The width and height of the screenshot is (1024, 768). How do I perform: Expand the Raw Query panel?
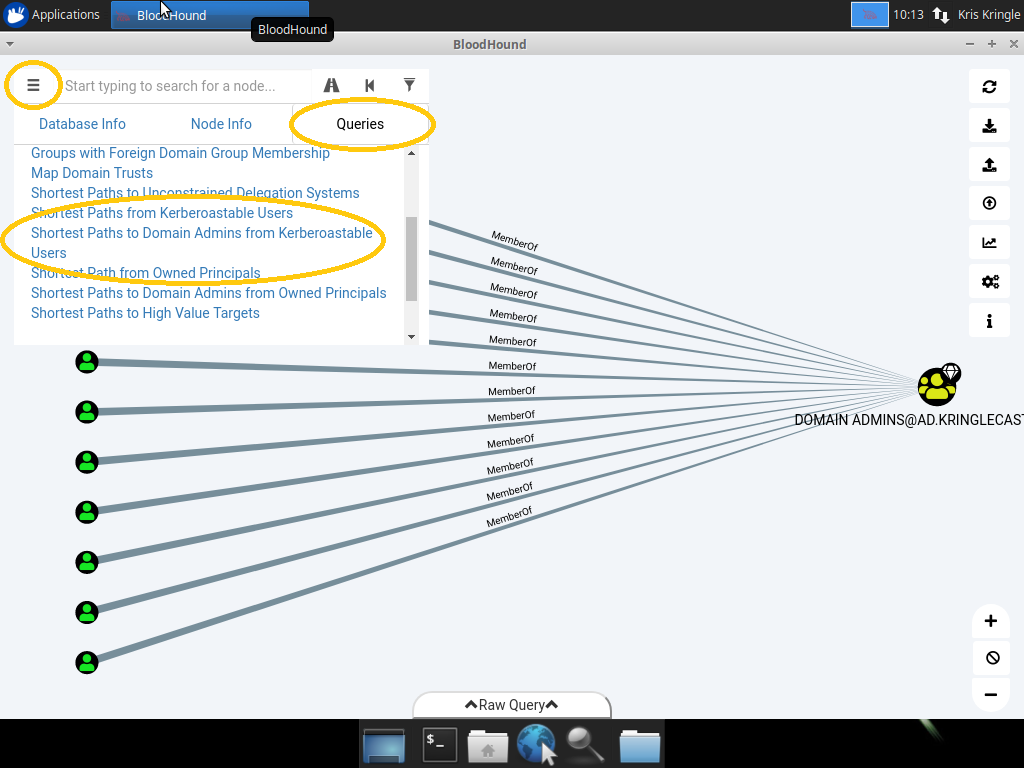[x=512, y=705]
